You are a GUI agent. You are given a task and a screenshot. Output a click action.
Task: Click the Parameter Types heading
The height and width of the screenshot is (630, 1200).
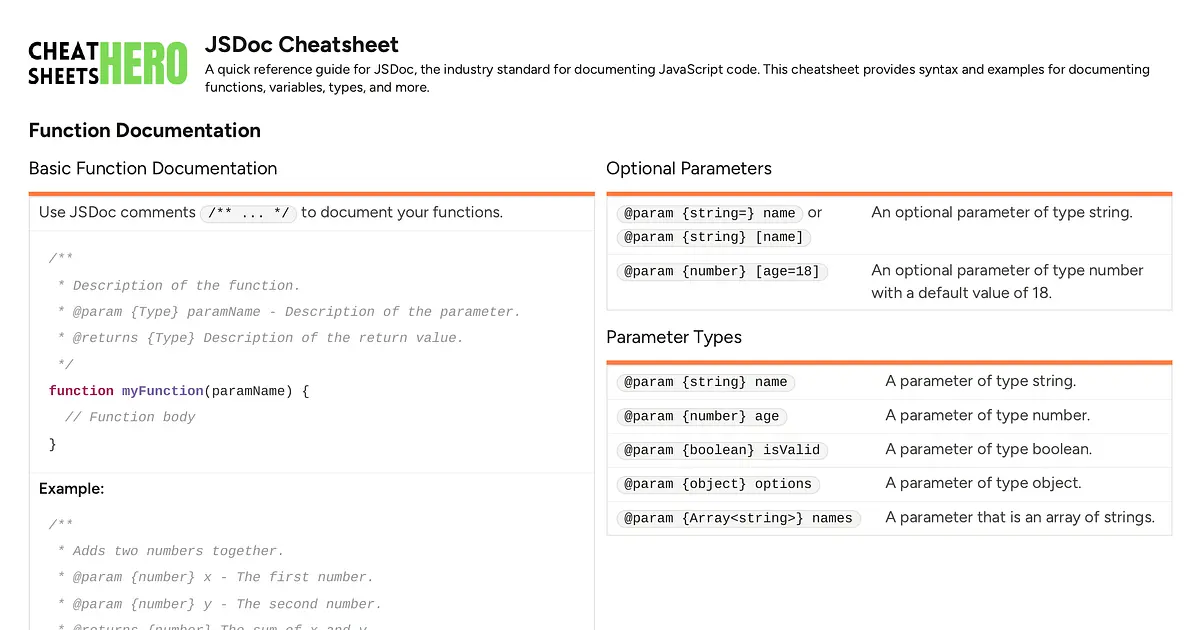[x=673, y=337]
